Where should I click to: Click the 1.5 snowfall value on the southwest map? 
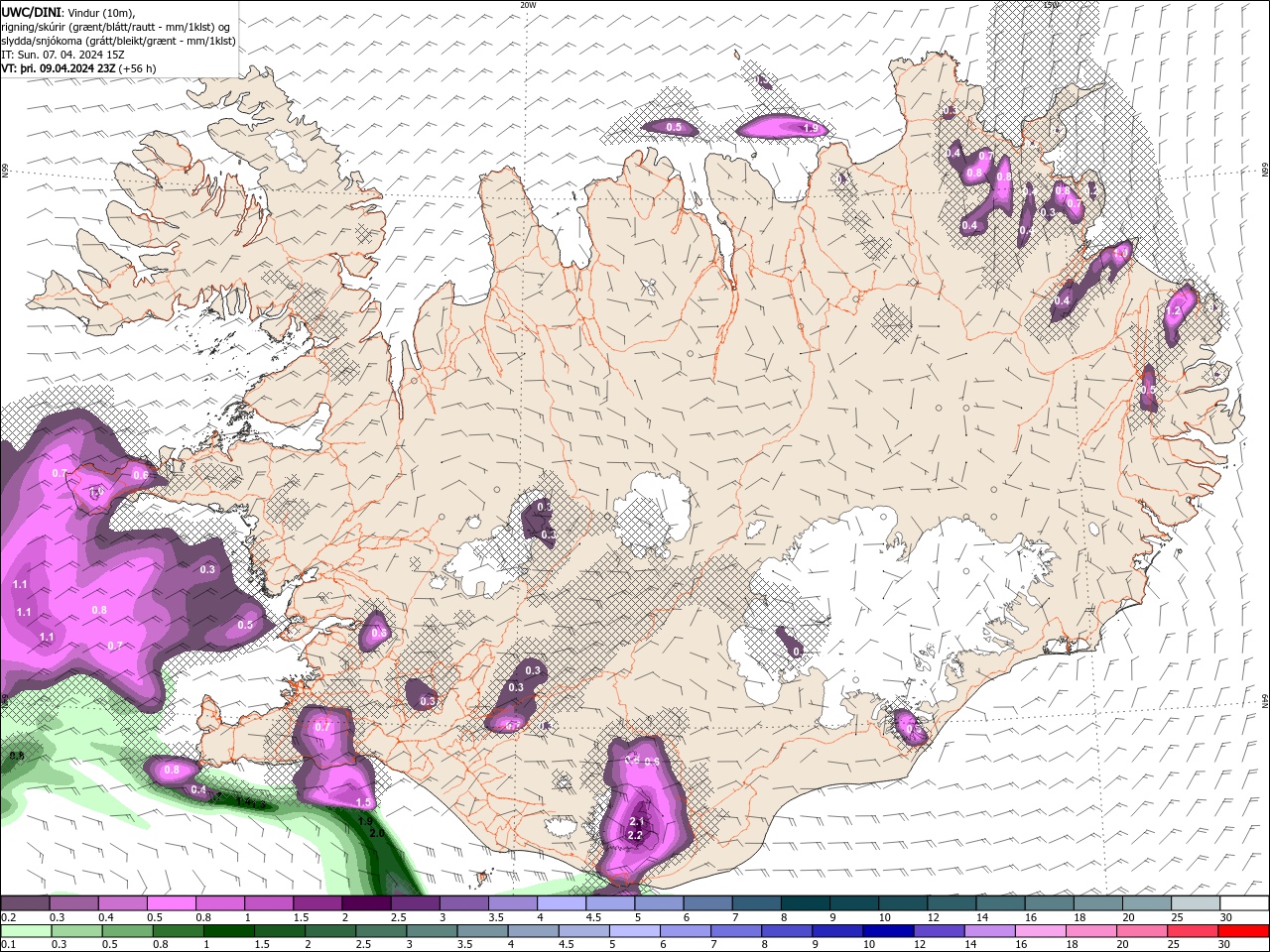click(x=363, y=803)
